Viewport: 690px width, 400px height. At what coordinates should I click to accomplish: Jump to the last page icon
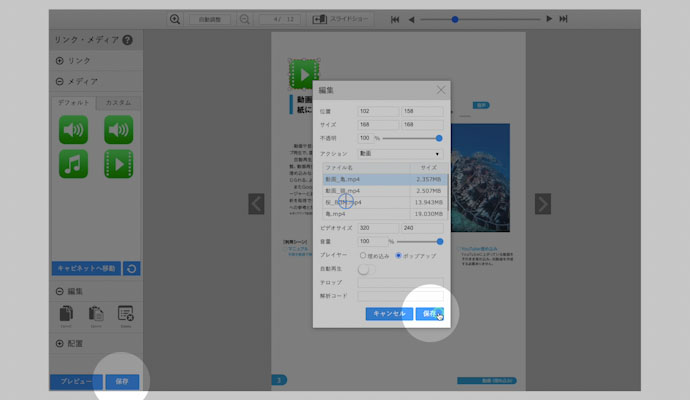[564, 19]
